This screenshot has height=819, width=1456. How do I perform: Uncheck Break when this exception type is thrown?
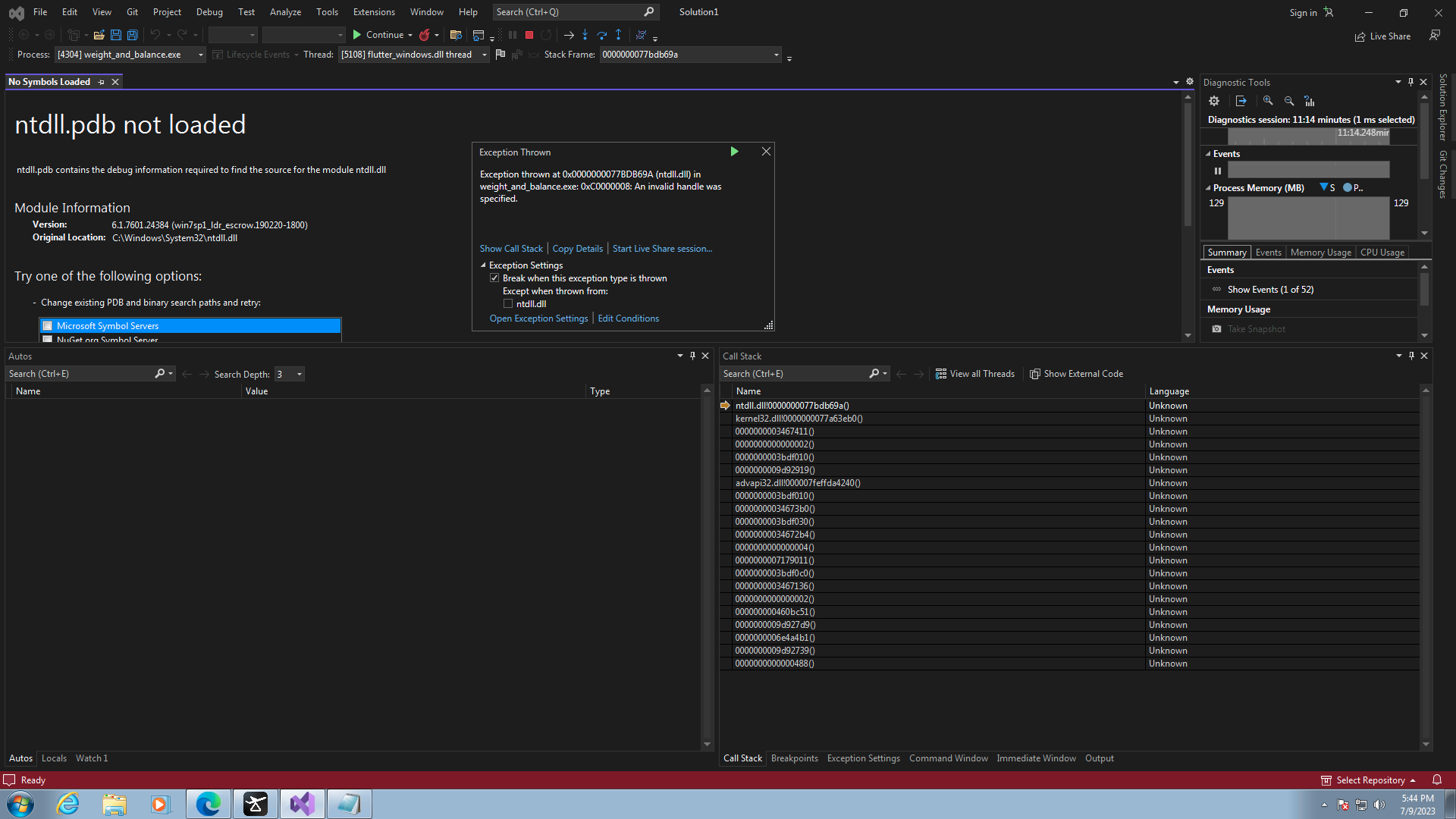click(494, 278)
